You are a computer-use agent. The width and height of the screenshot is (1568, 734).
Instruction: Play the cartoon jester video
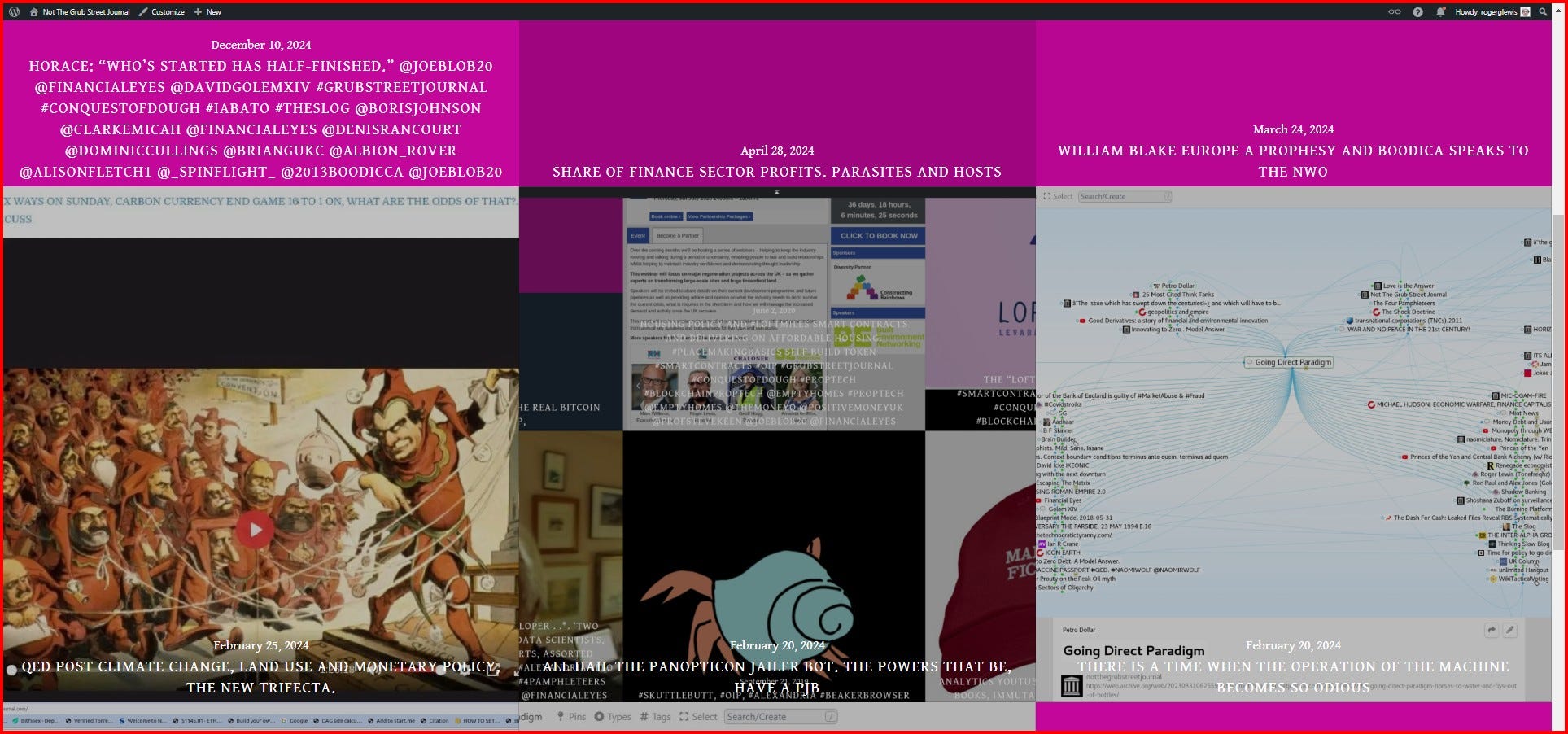pos(256,530)
